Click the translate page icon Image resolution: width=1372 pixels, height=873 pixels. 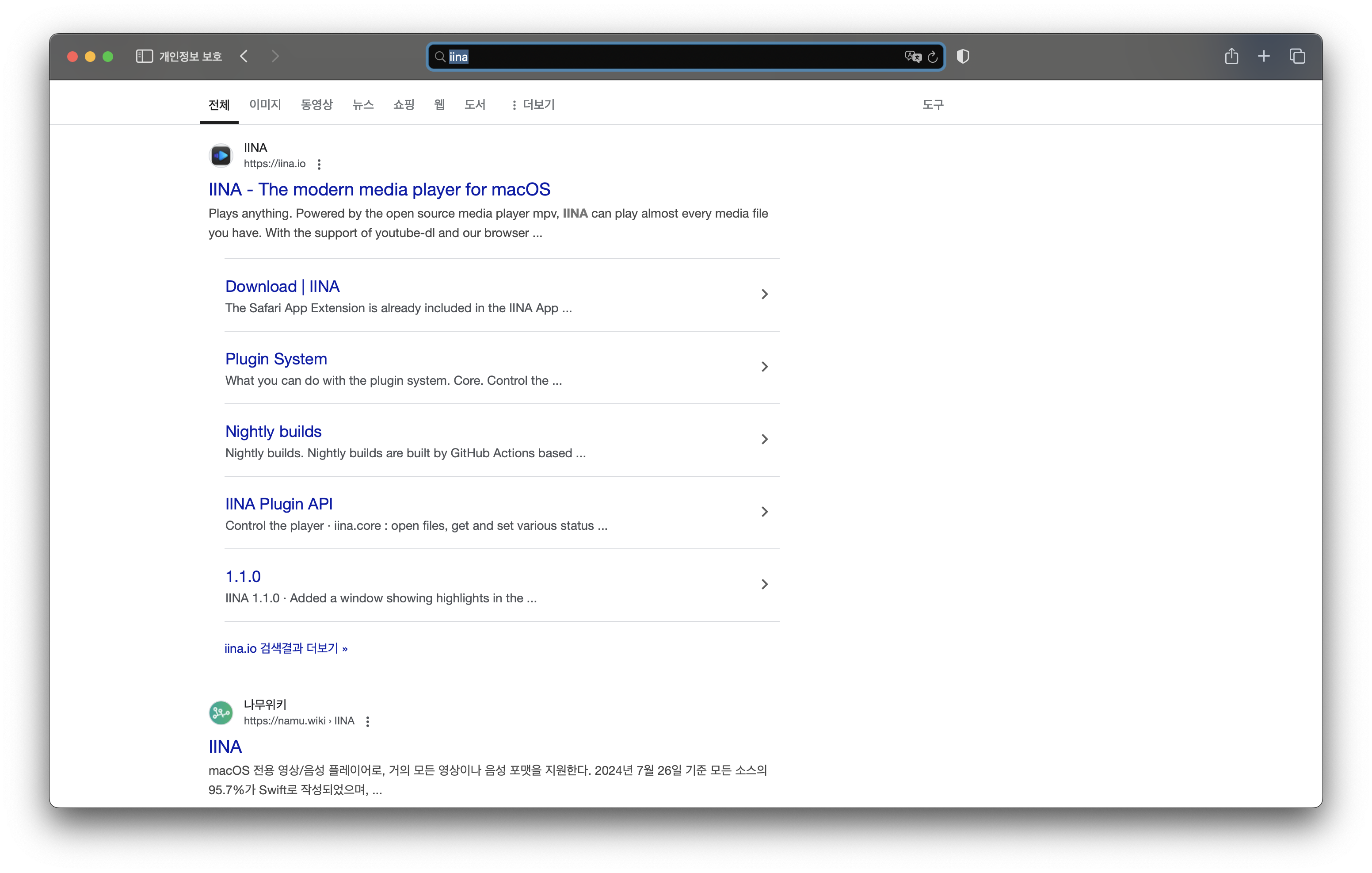coord(912,57)
